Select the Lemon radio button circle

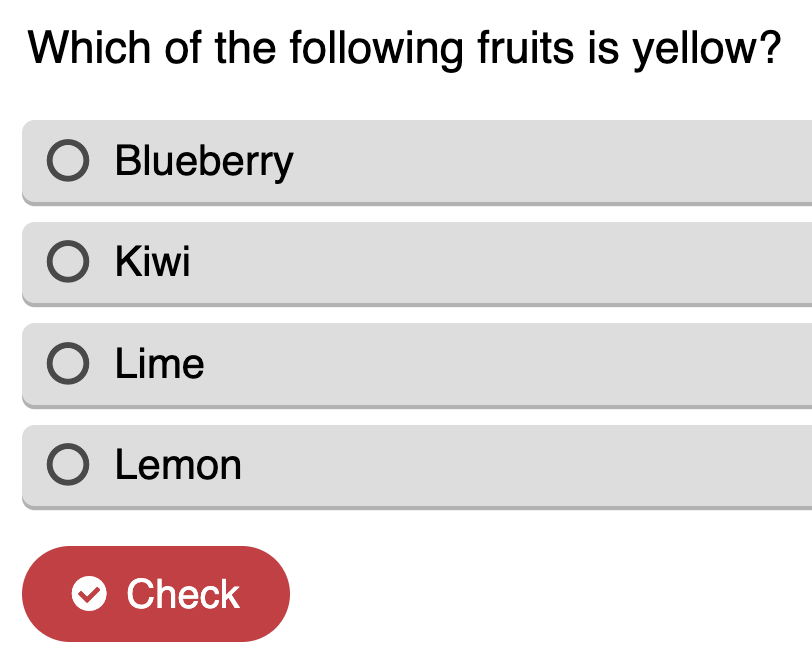click(x=68, y=464)
